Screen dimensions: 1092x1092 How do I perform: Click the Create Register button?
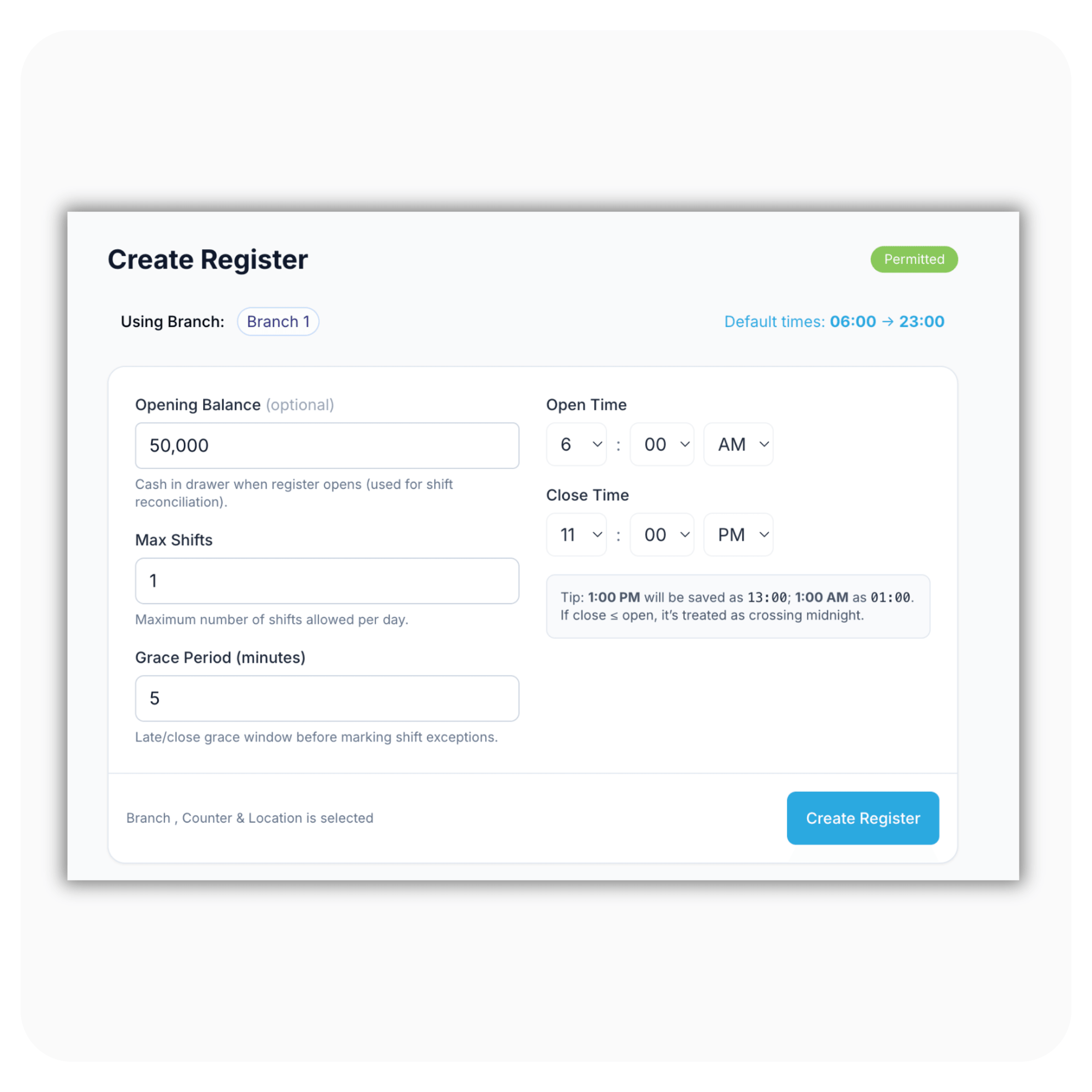863,818
